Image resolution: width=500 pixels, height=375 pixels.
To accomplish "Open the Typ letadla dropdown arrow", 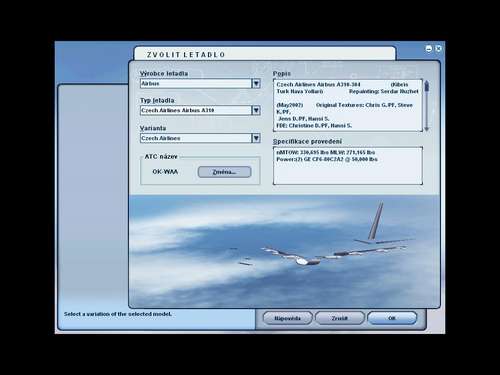I will coord(256,110).
